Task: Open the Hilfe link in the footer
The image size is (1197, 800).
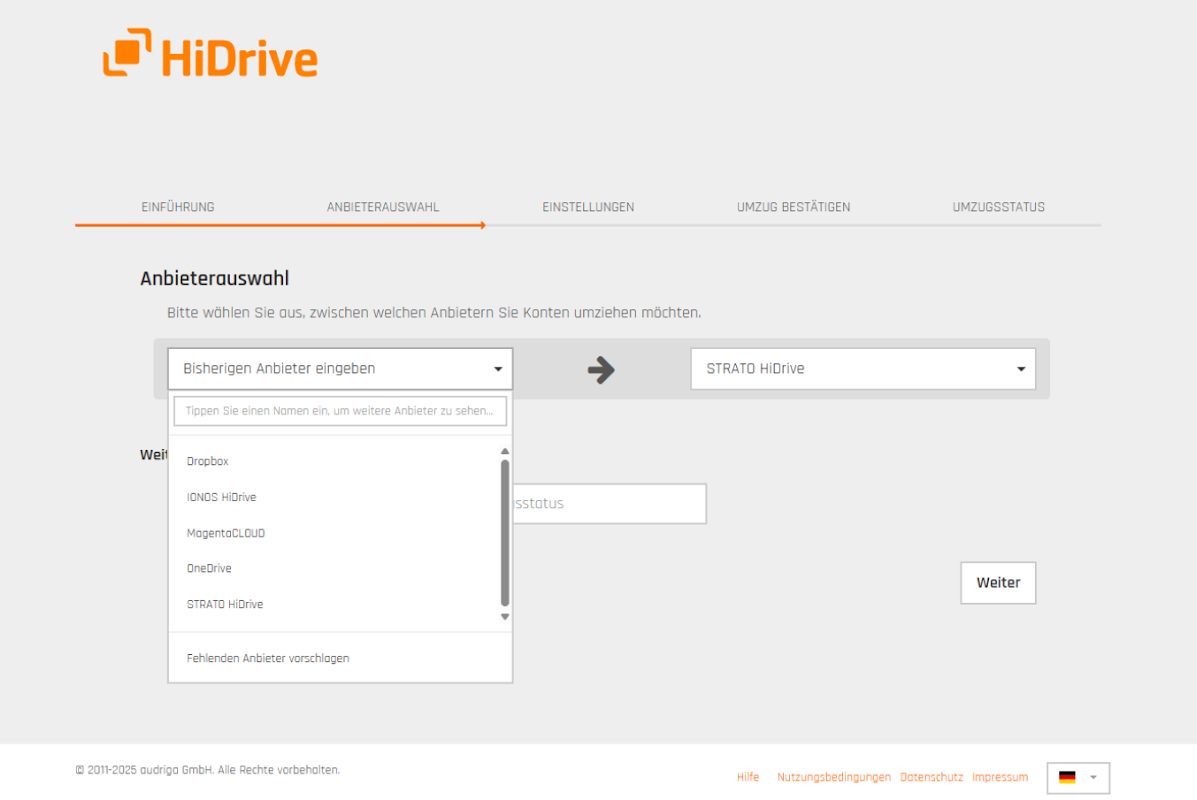Action: click(x=747, y=777)
